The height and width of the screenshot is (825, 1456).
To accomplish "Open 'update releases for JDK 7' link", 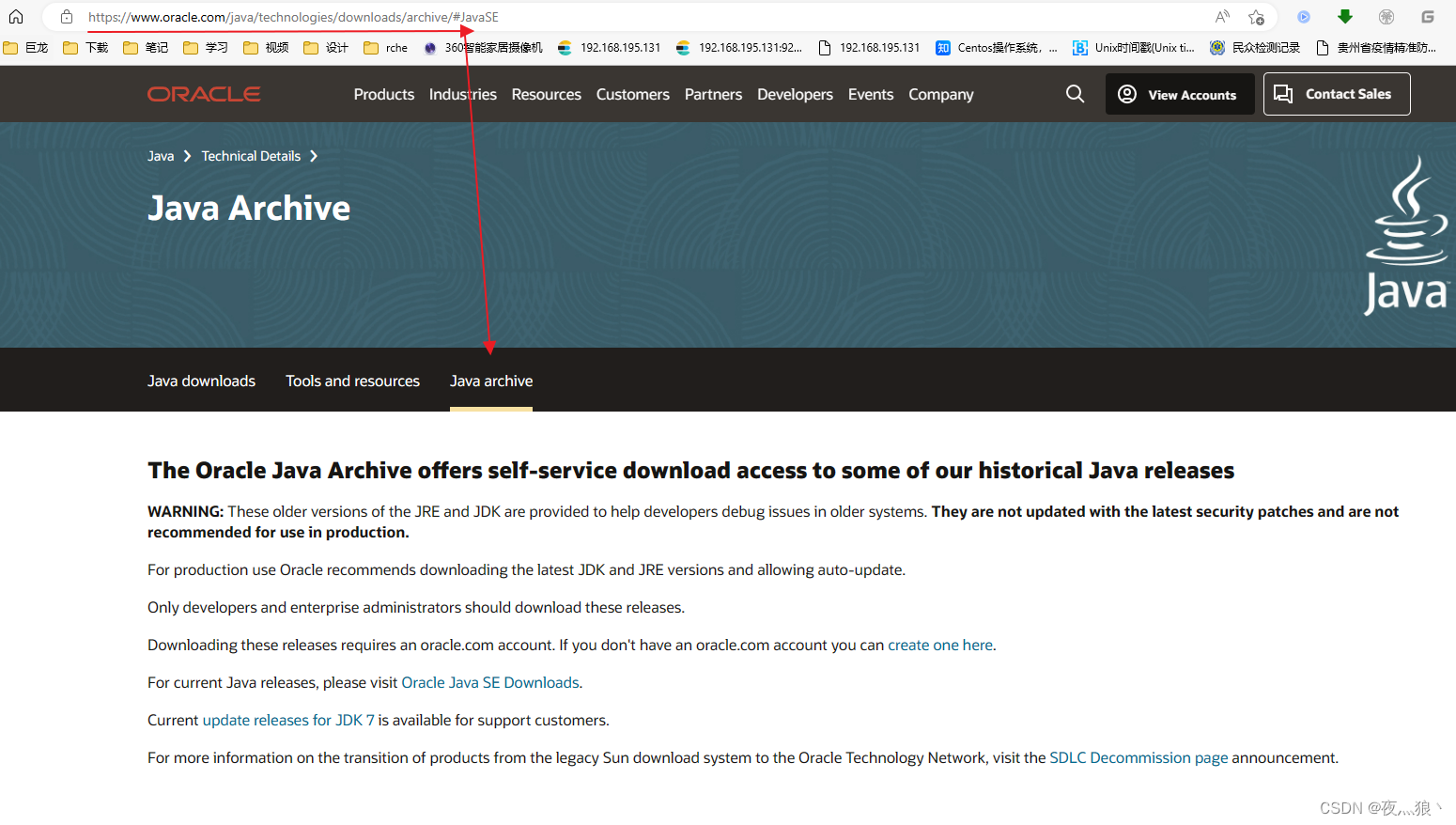I will point(288,720).
